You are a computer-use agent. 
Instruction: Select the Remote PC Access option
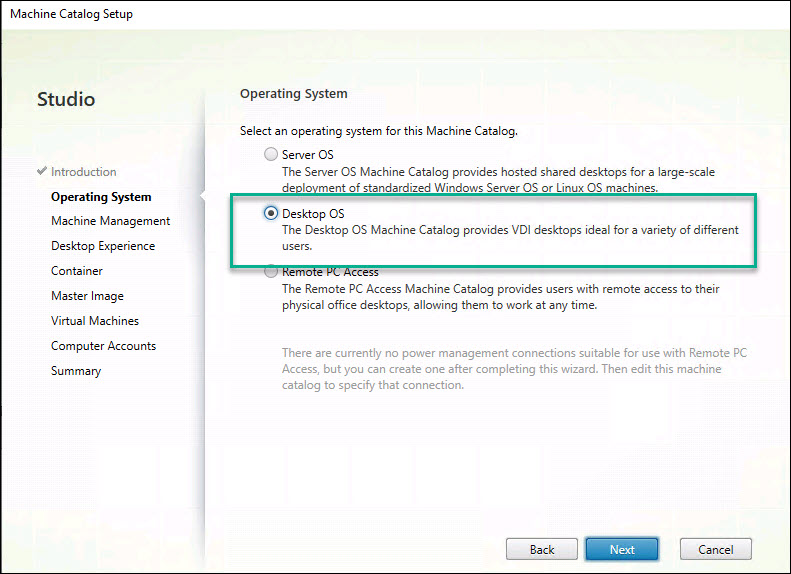click(x=270, y=272)
